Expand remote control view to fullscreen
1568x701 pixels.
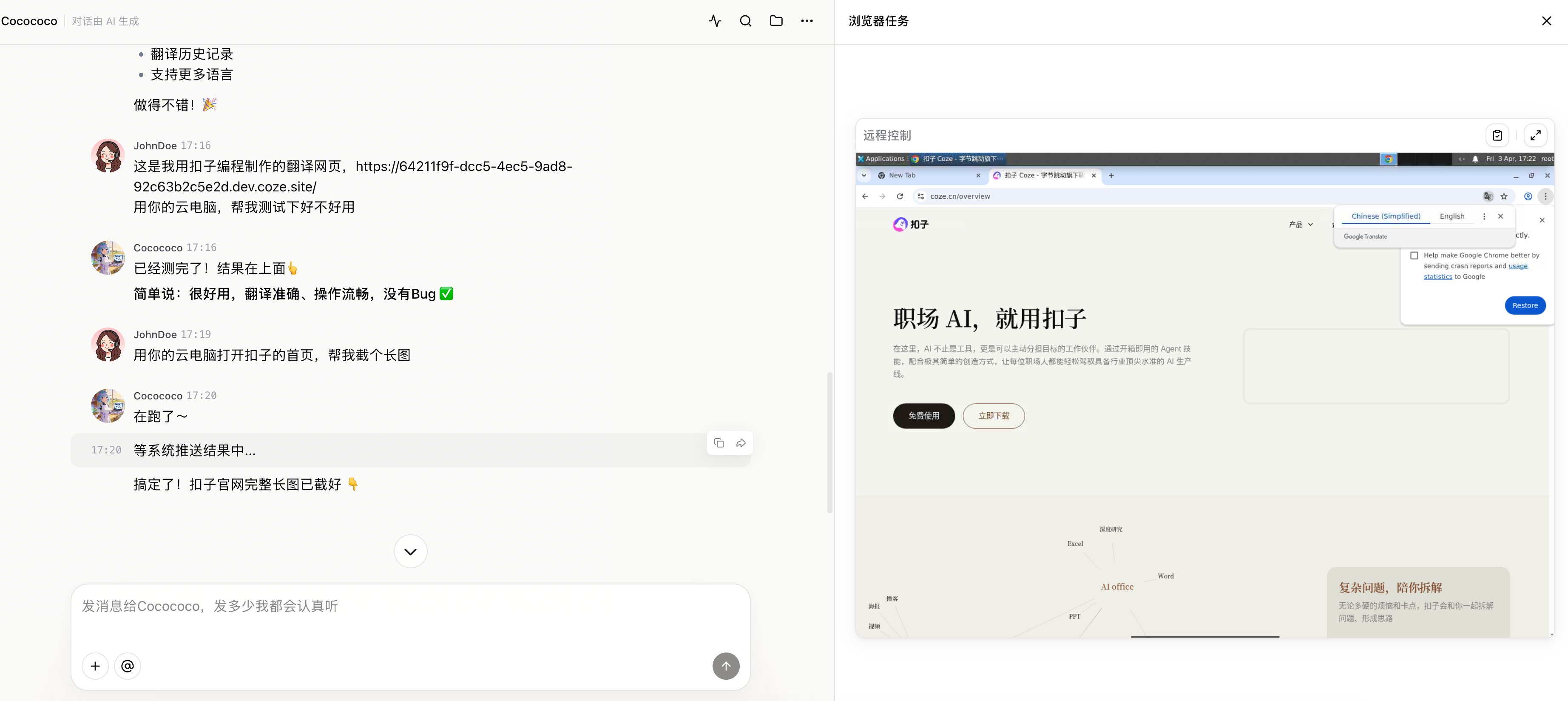[x=1535, y=135]
